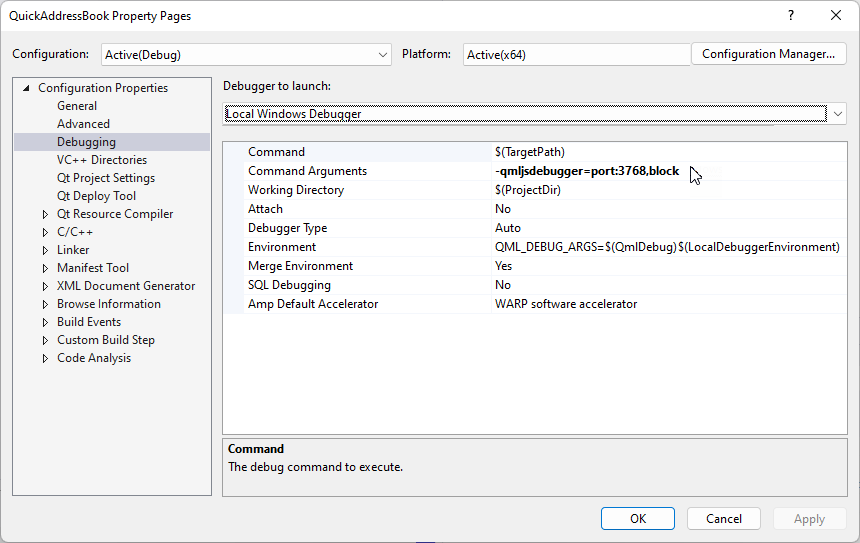
Task: Click the QML_DEBUG_ARGS environment value
Action: (x=667, y=247)
